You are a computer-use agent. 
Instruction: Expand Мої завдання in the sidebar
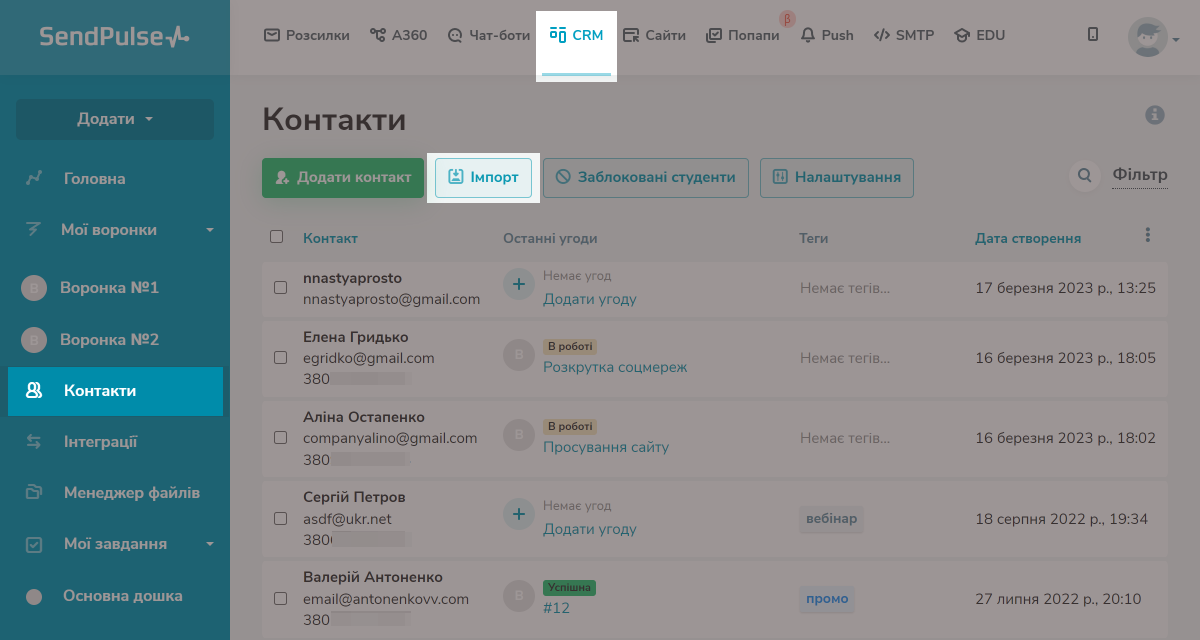(115, 545)
